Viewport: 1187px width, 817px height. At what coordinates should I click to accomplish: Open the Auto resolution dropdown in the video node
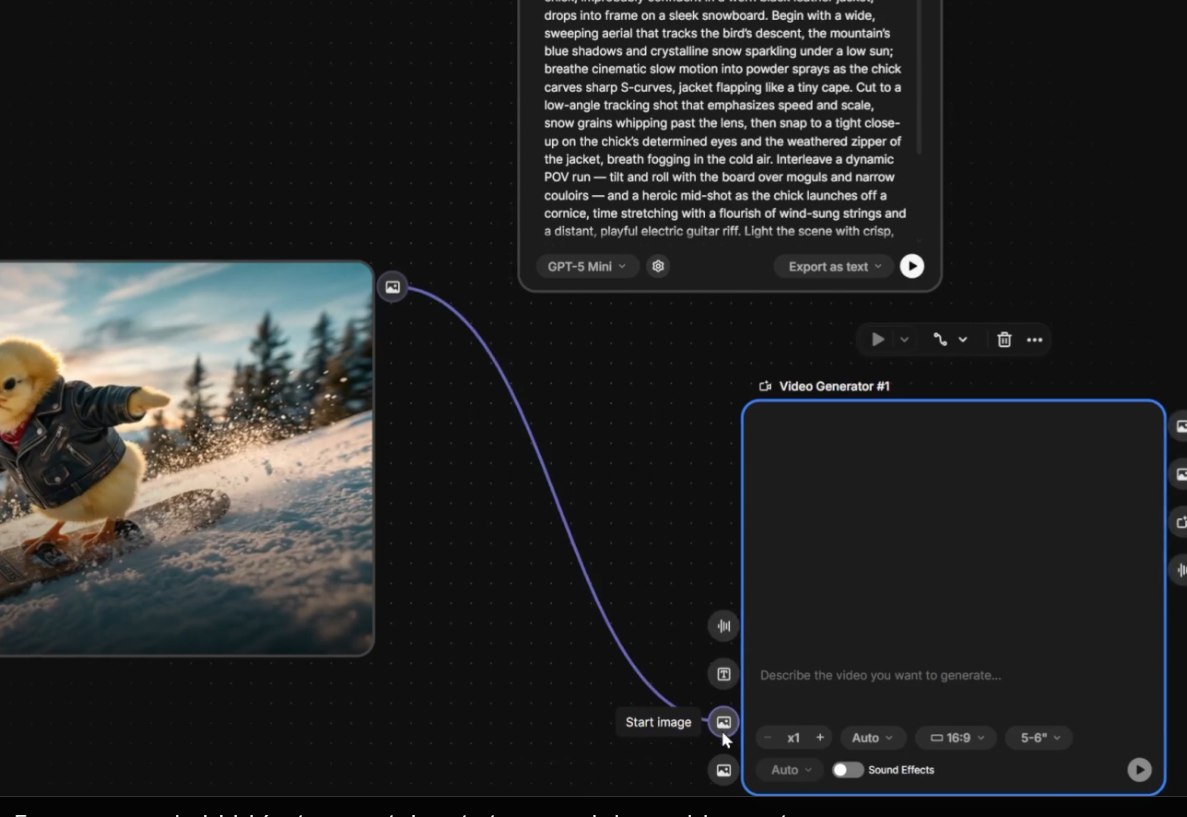click(872, 737)
